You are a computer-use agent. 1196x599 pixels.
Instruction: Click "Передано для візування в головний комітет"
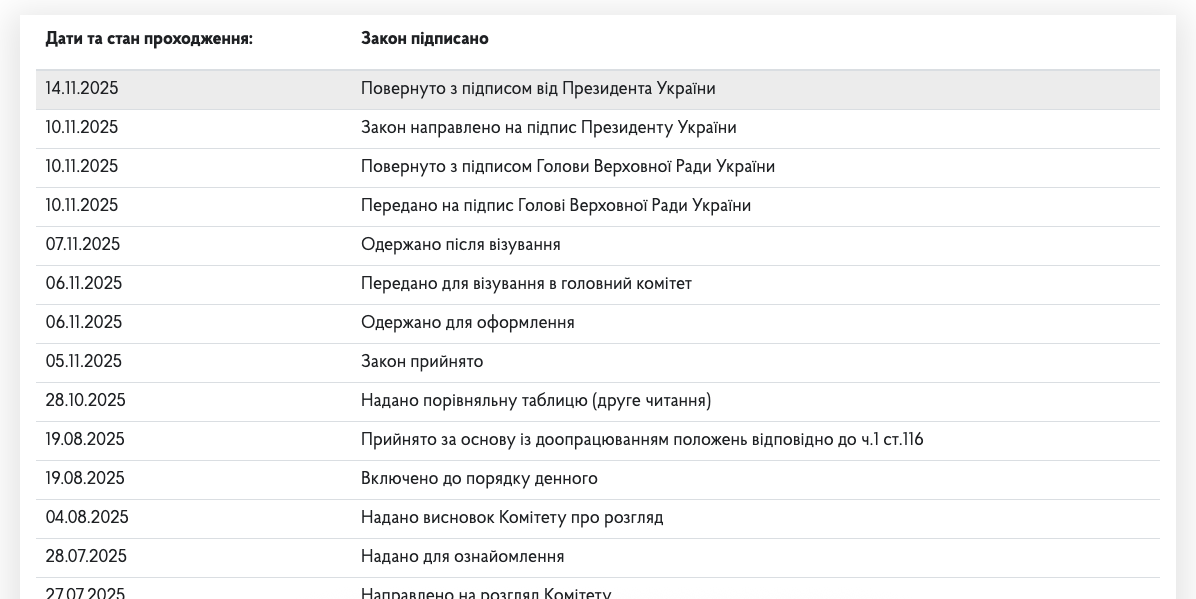click(526, 284)
